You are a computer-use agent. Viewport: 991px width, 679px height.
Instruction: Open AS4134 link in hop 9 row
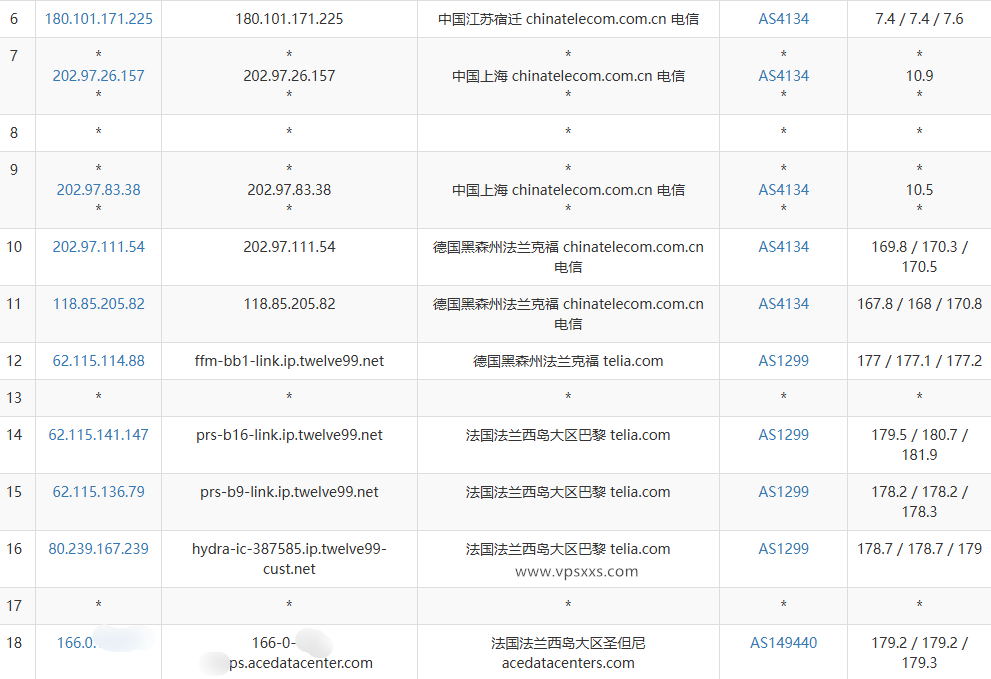[784, 190]
